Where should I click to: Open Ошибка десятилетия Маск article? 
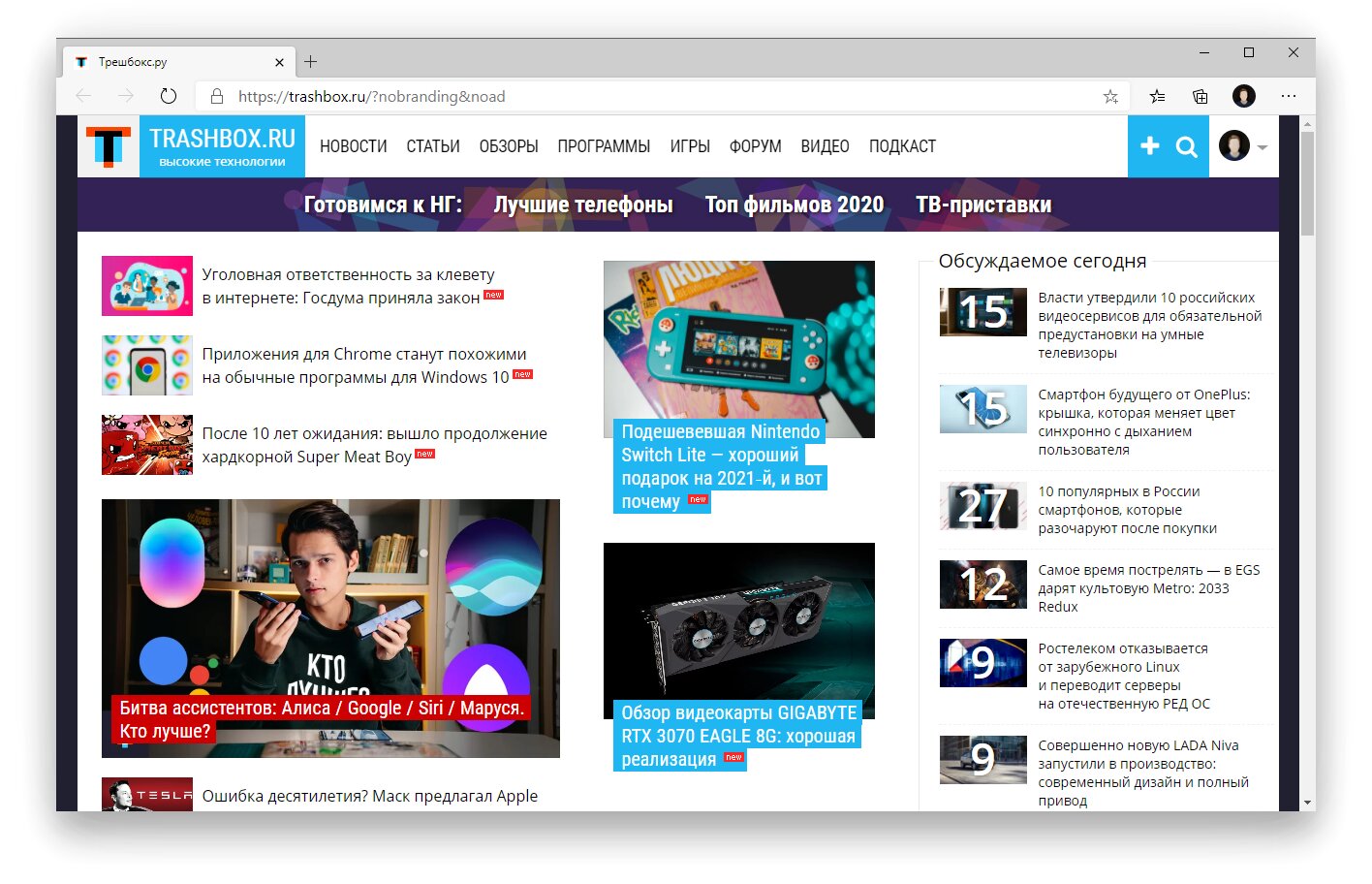point(370,796)
